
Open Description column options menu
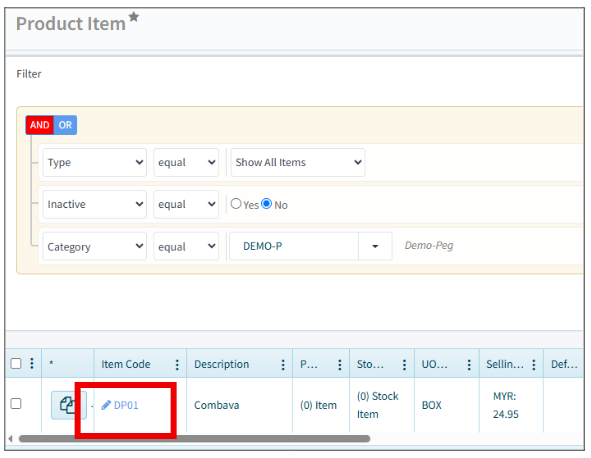coord(283,365)
